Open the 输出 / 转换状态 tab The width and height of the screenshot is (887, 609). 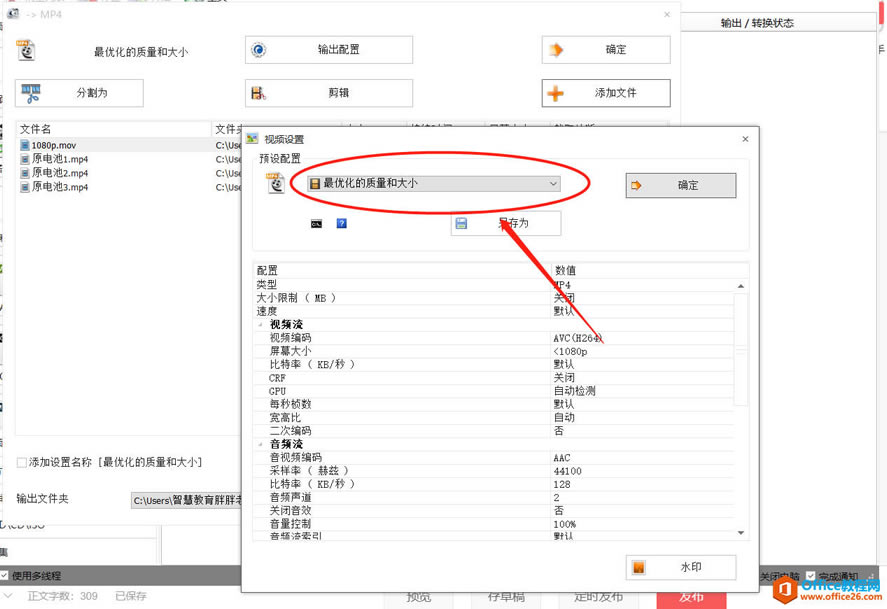[x=757, y=23]
